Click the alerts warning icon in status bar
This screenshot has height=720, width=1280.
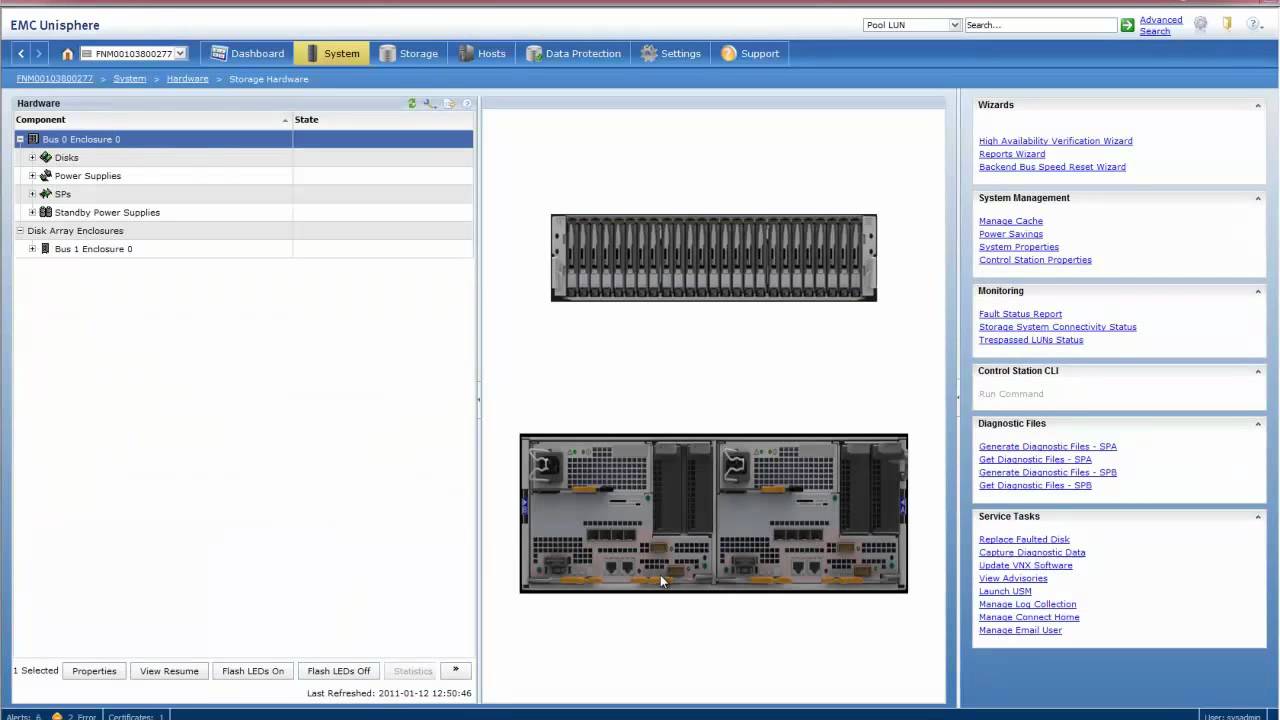pos(57,716)
